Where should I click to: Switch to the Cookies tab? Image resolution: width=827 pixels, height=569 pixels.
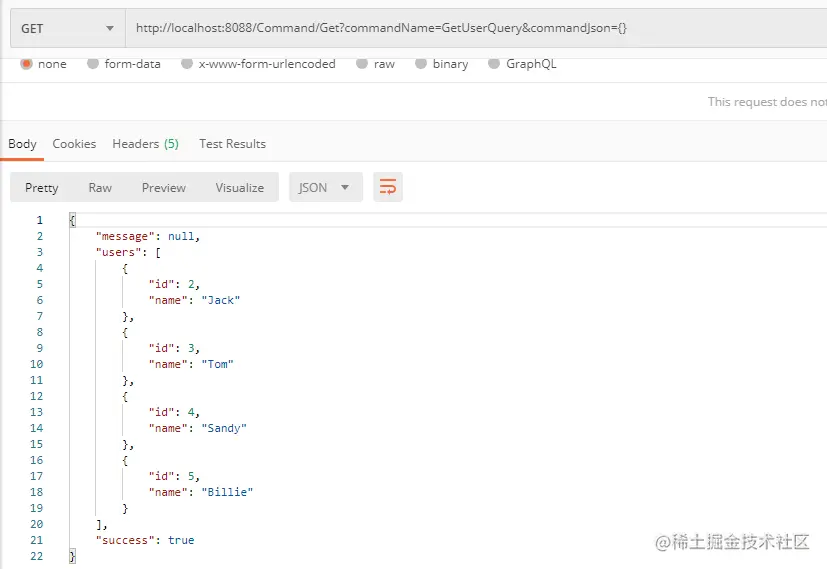click(74, 144)
